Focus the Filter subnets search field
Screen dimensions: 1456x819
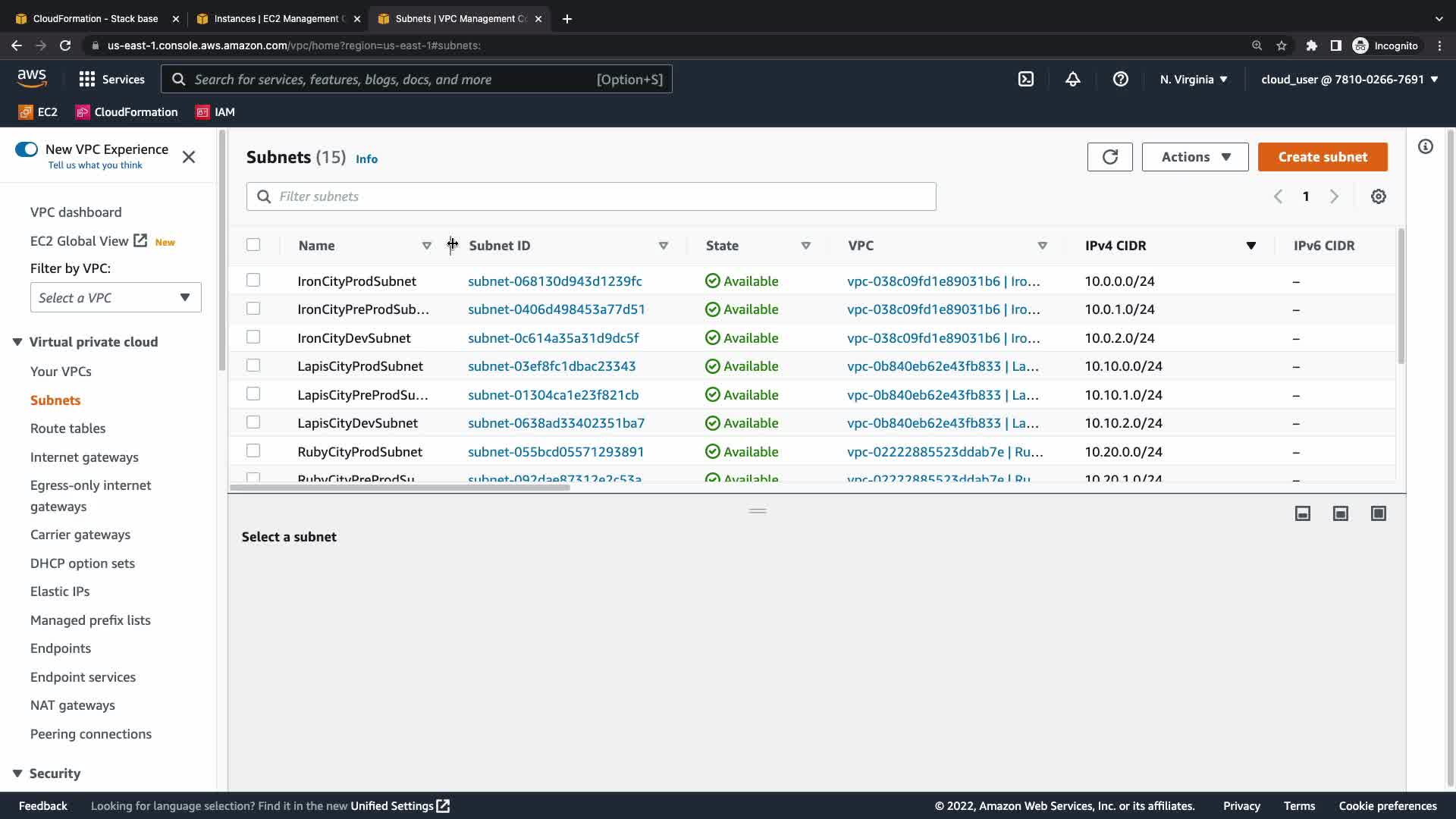[x=591, y=196]
